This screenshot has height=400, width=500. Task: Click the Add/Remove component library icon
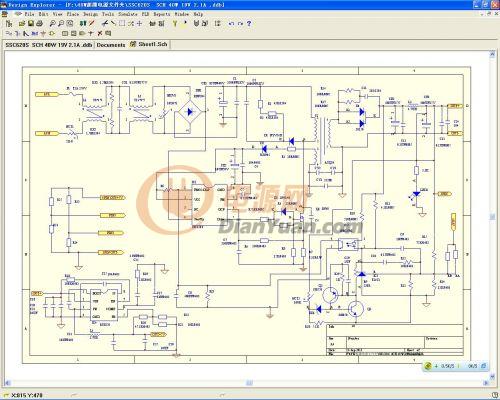[x=196, y=23]
